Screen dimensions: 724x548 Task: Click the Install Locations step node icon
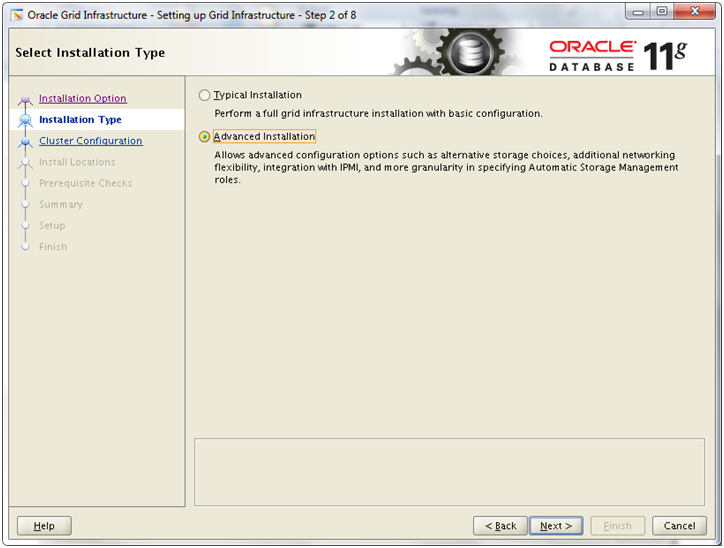pyautogui.click(x=25, y=163)
